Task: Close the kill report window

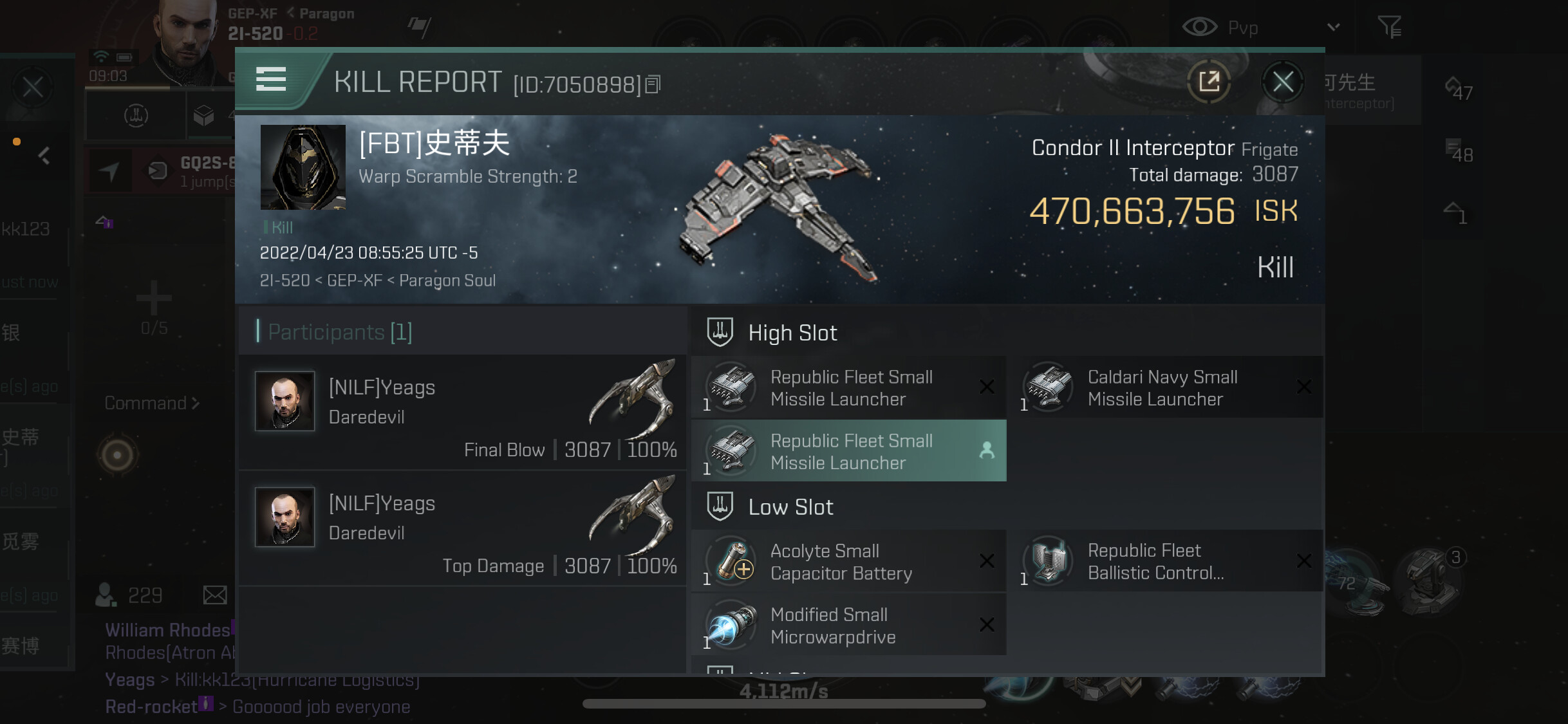Action: pos(1283,82)
